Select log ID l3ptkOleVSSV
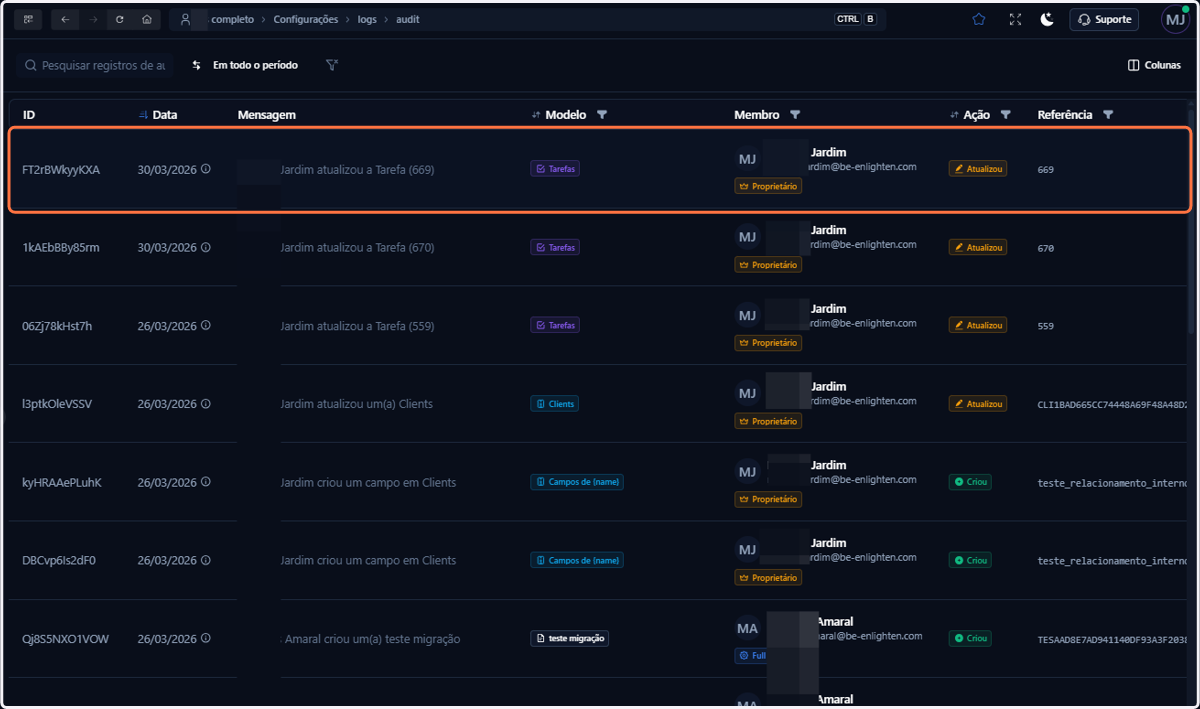Viewport: 1200px width, 709px height. tap(57, 404)
